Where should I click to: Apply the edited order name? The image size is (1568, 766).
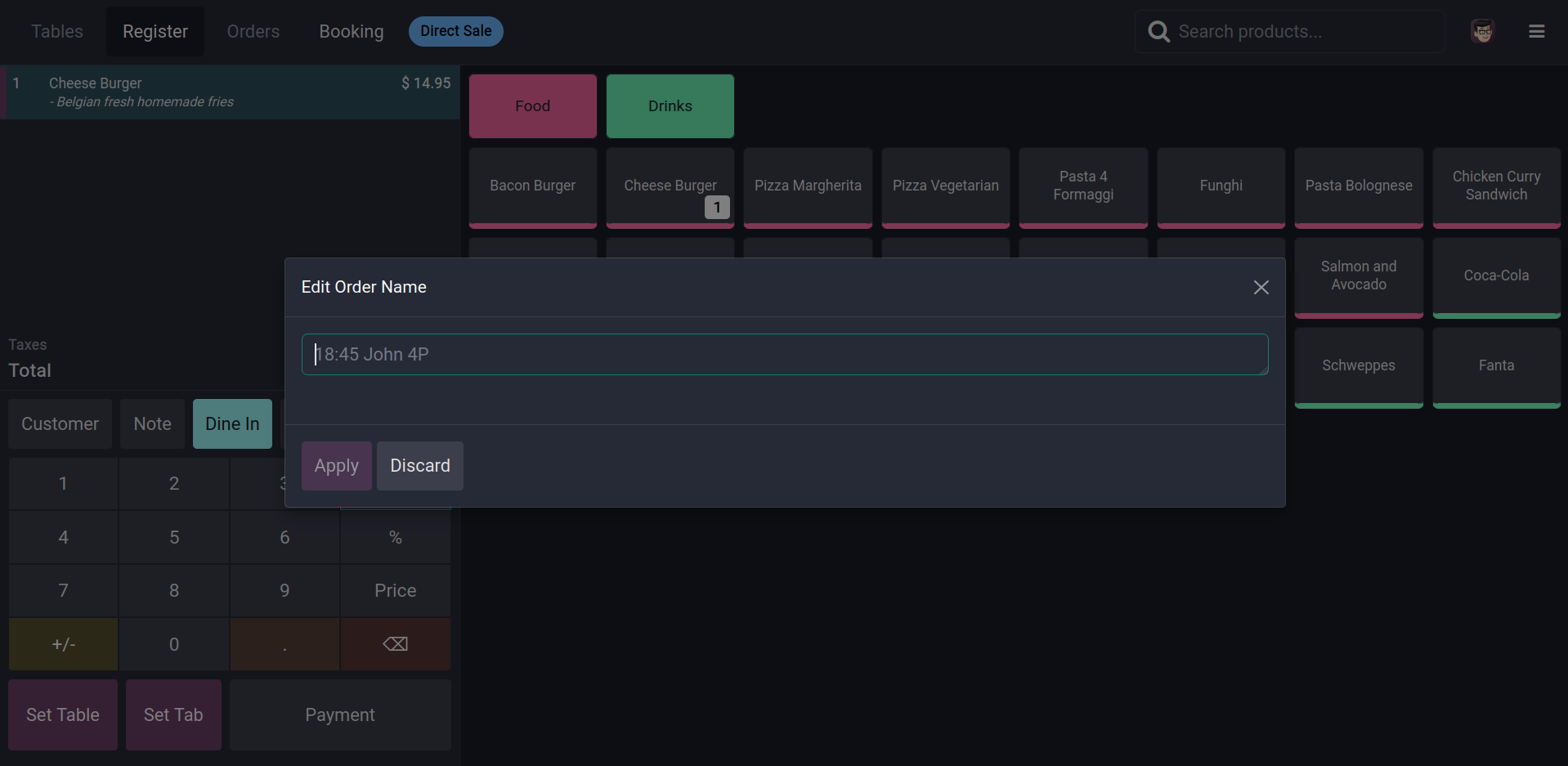click(x=336, y=466)
